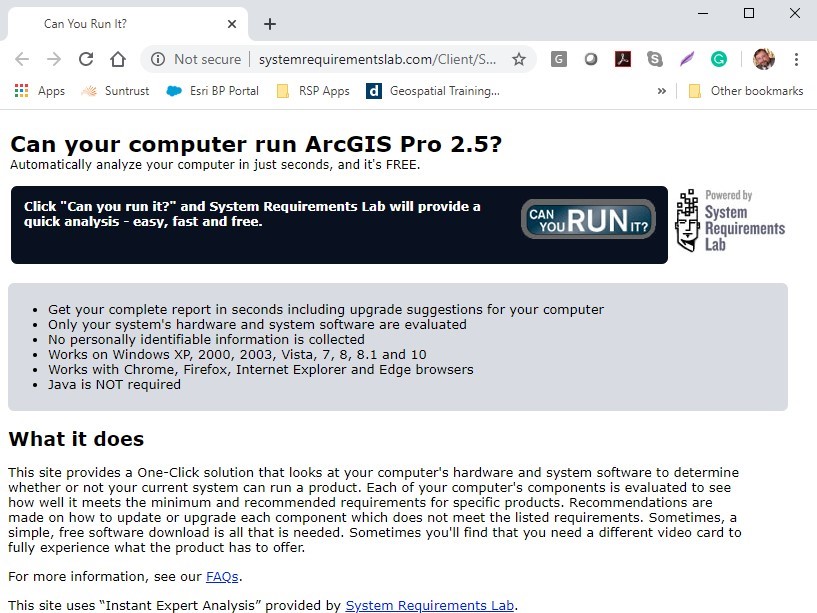Go back to the previous page
The width and height of the screenshot is (817, 613).
22,59
